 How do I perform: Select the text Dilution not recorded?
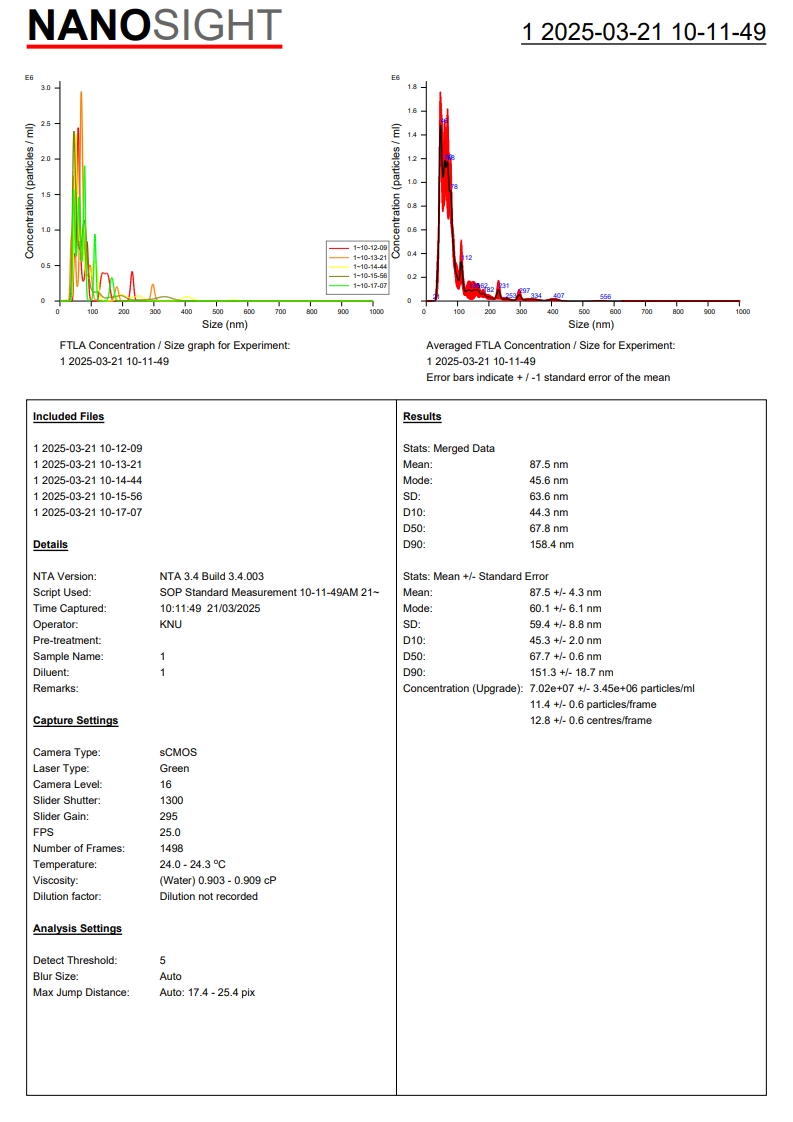pyautogui.click(x=208, y=897)
